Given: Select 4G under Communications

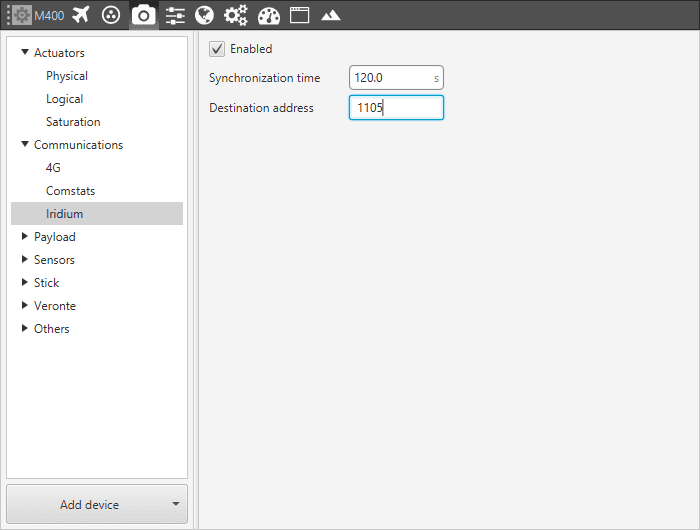Looking at the screenshot, I should click(53, 168).
